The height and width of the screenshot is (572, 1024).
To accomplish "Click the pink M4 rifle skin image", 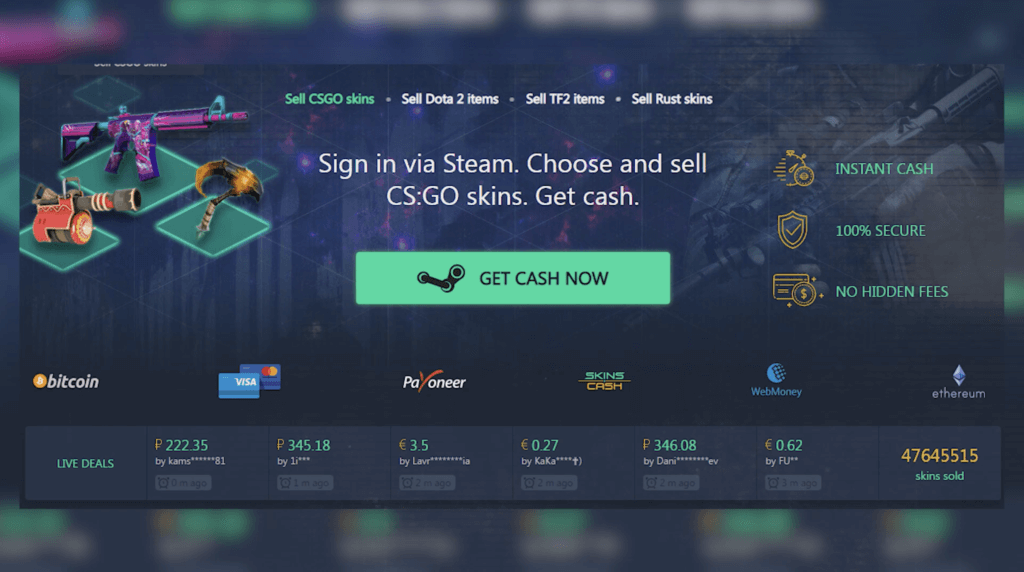I will [x=153, y=137].
